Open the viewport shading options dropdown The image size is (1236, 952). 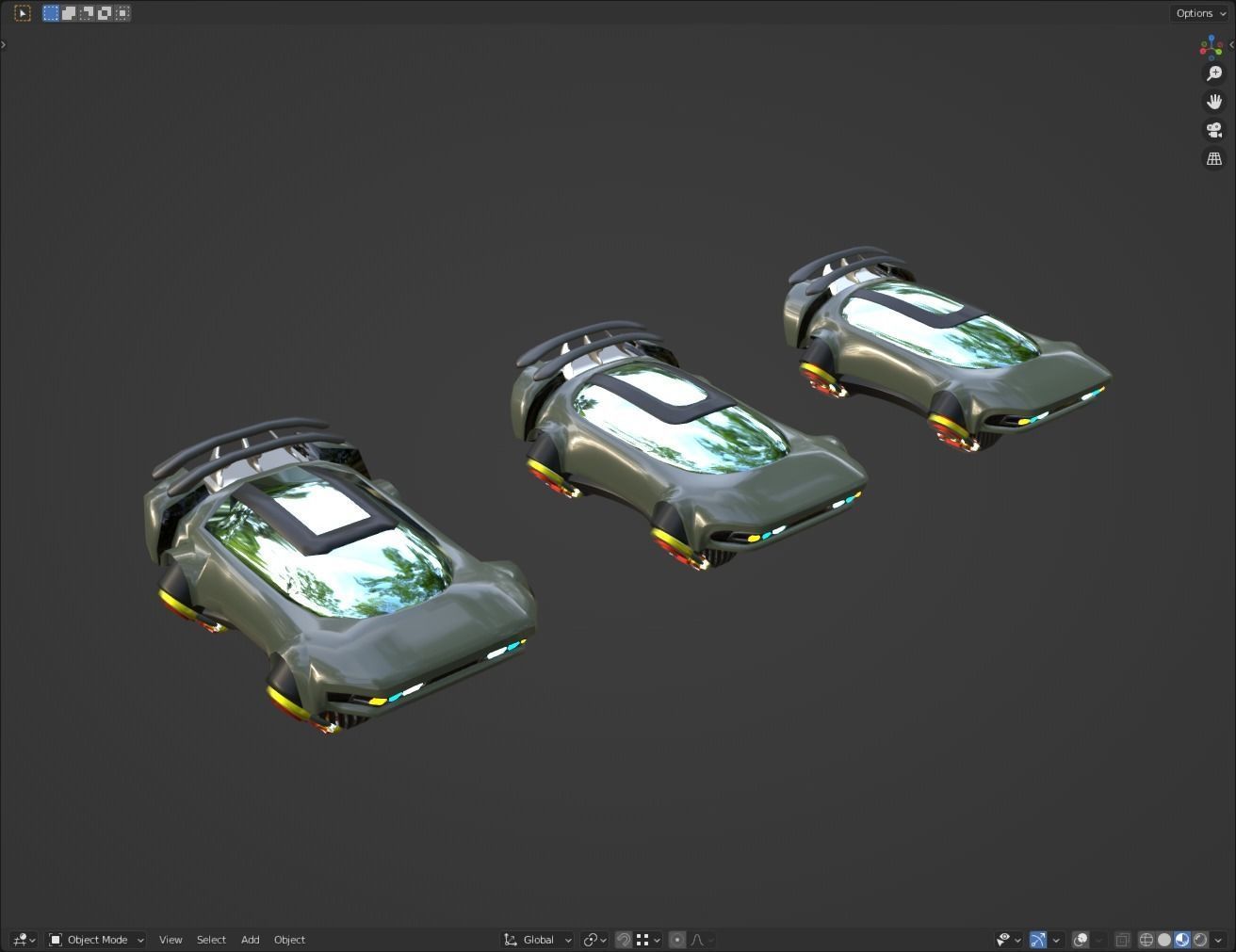tap(1218, 940)
